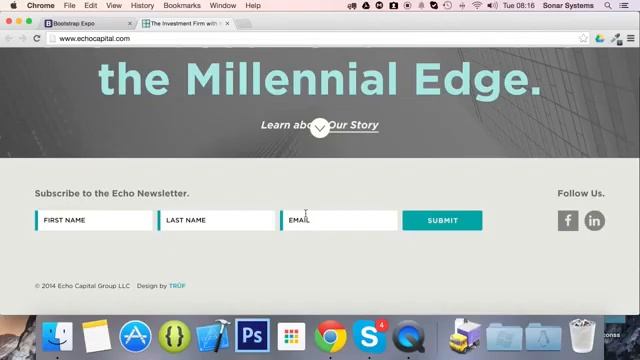Screen dimensions: 640x360
Task: Open Skype from the dock
Action: click(369, 336)
